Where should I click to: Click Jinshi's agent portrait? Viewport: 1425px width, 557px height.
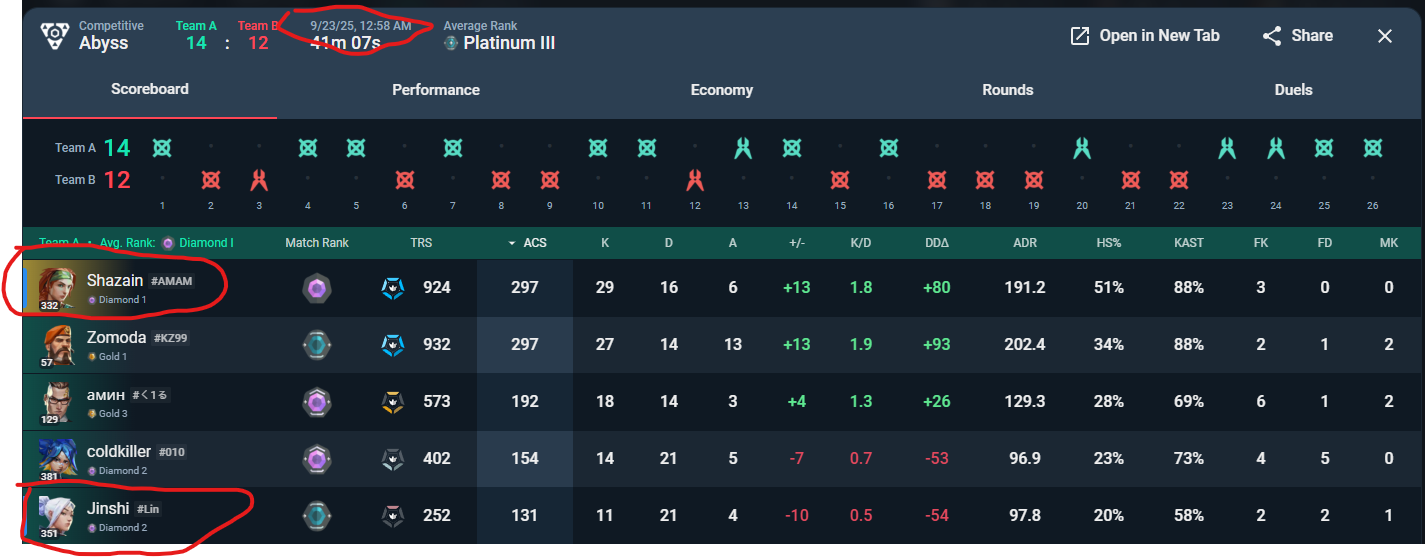click(56, 516)
